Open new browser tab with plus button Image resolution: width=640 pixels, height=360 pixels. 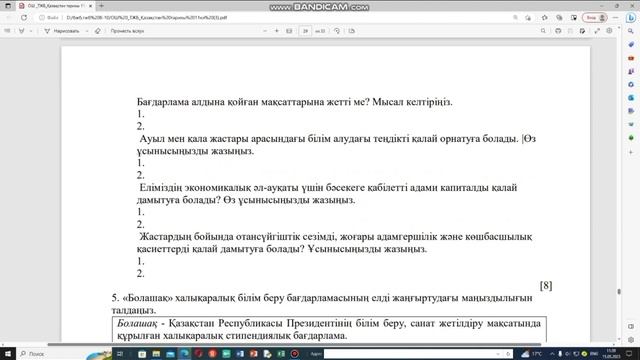point(101,6)
